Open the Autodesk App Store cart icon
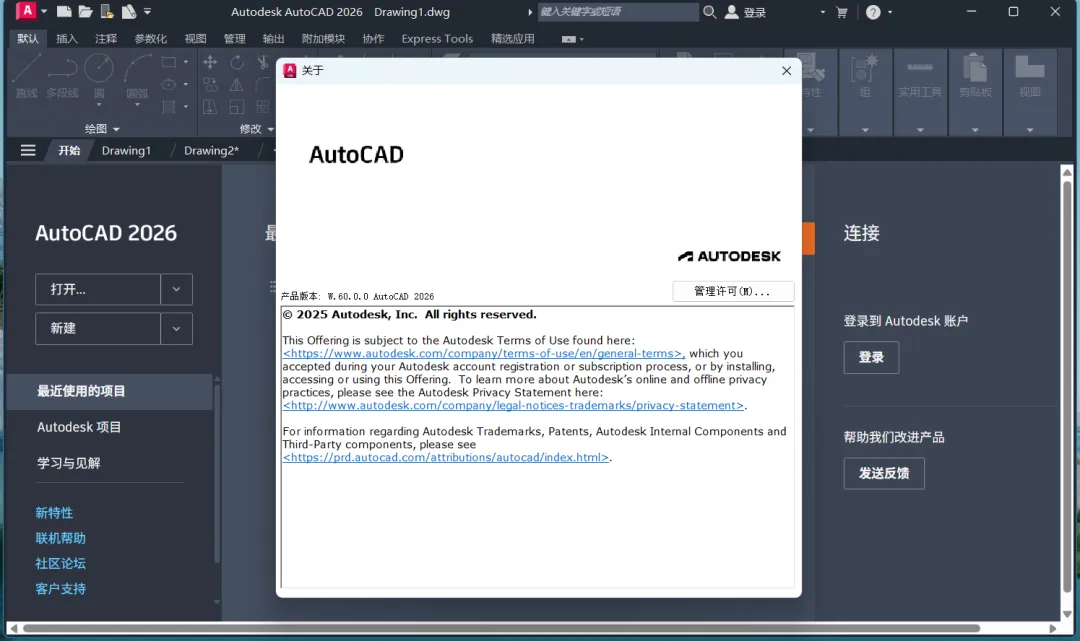Image resolution: width=1080 pixels, height=641 pixels. [842, 12]
